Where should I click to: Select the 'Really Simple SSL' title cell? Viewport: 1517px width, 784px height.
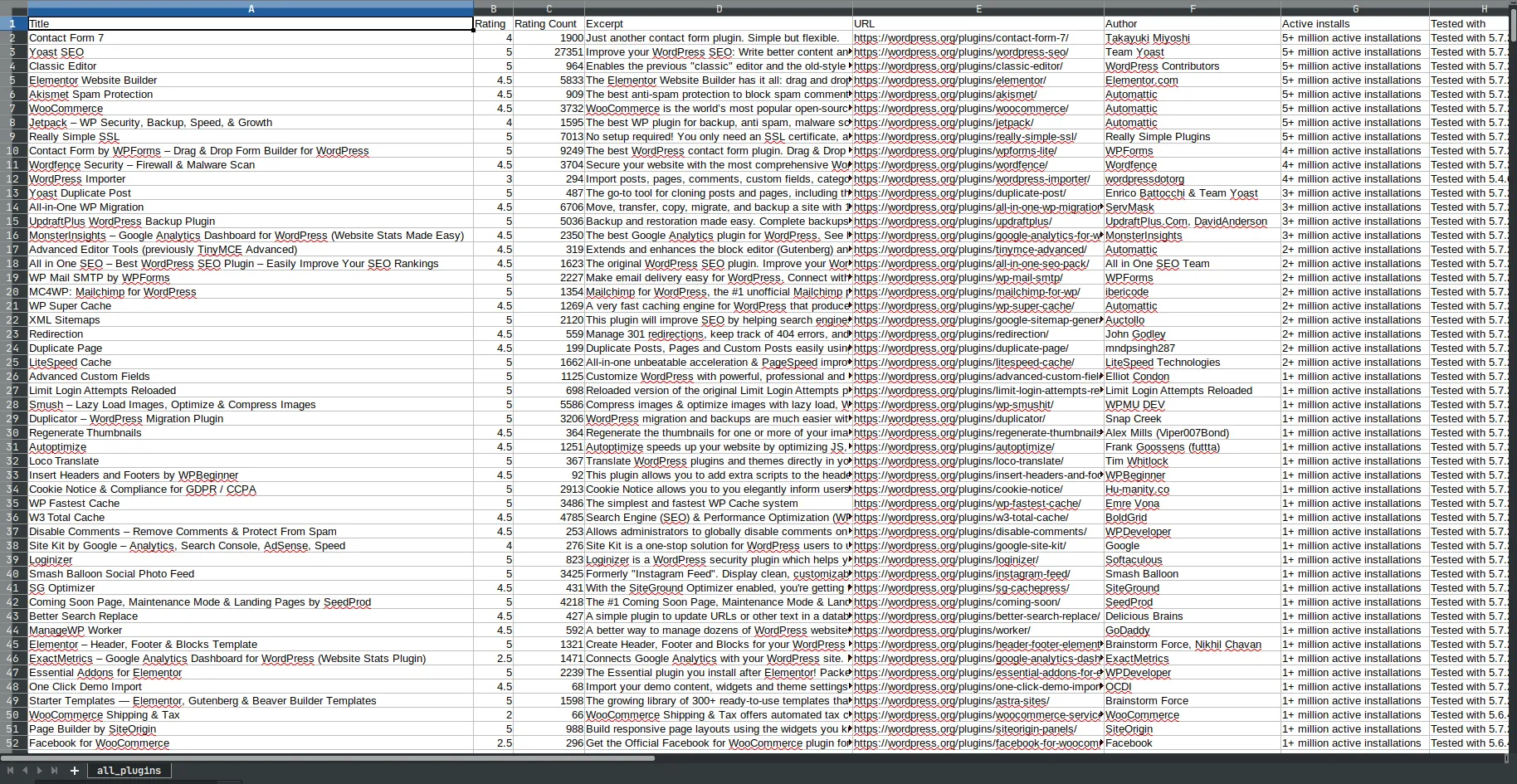[x=251, y=137]
